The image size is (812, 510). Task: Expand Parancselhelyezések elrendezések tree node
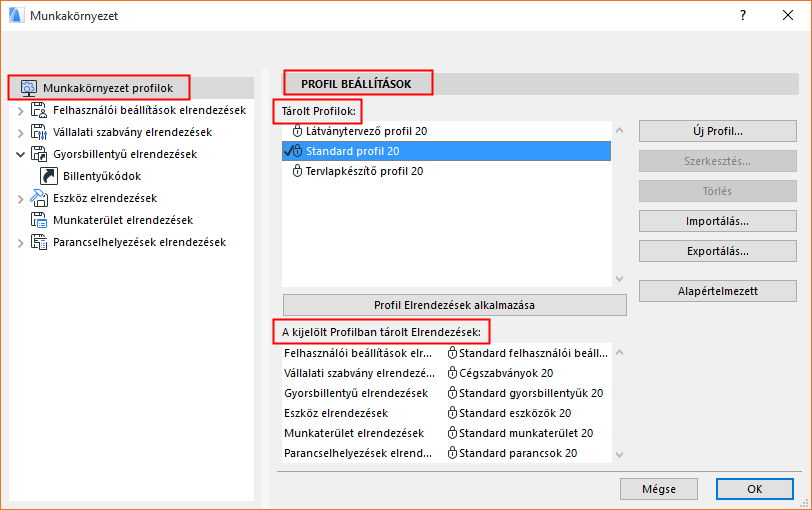point(20,242)
